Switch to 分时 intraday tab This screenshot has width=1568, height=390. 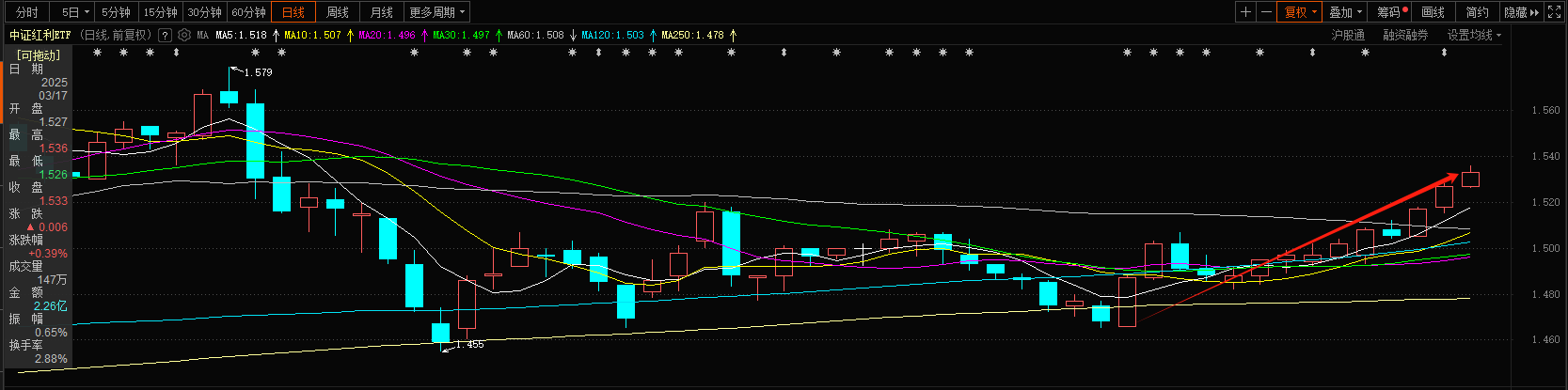27,12
